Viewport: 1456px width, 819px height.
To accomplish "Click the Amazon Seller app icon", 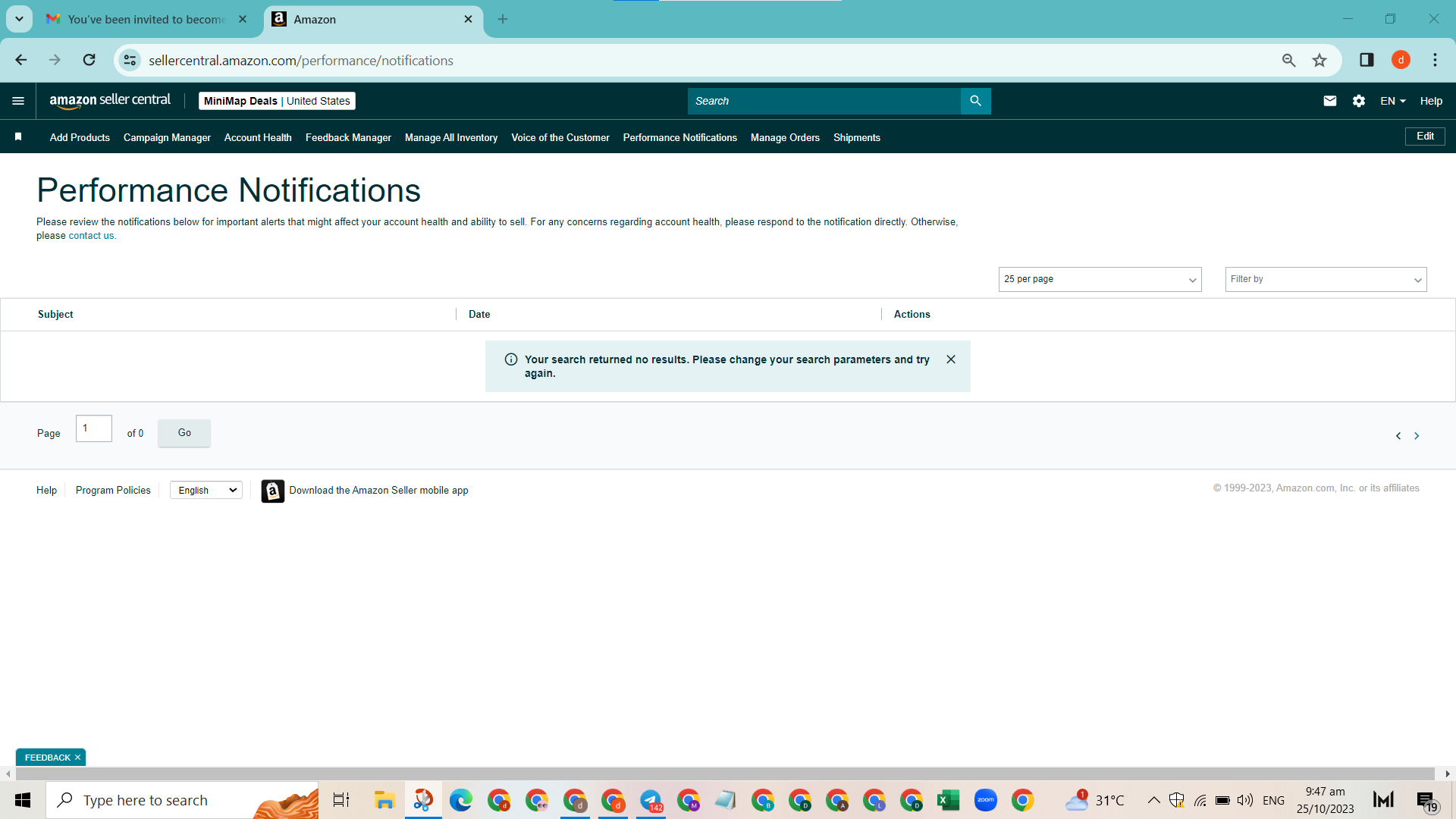I will click(x=273, y=491).
